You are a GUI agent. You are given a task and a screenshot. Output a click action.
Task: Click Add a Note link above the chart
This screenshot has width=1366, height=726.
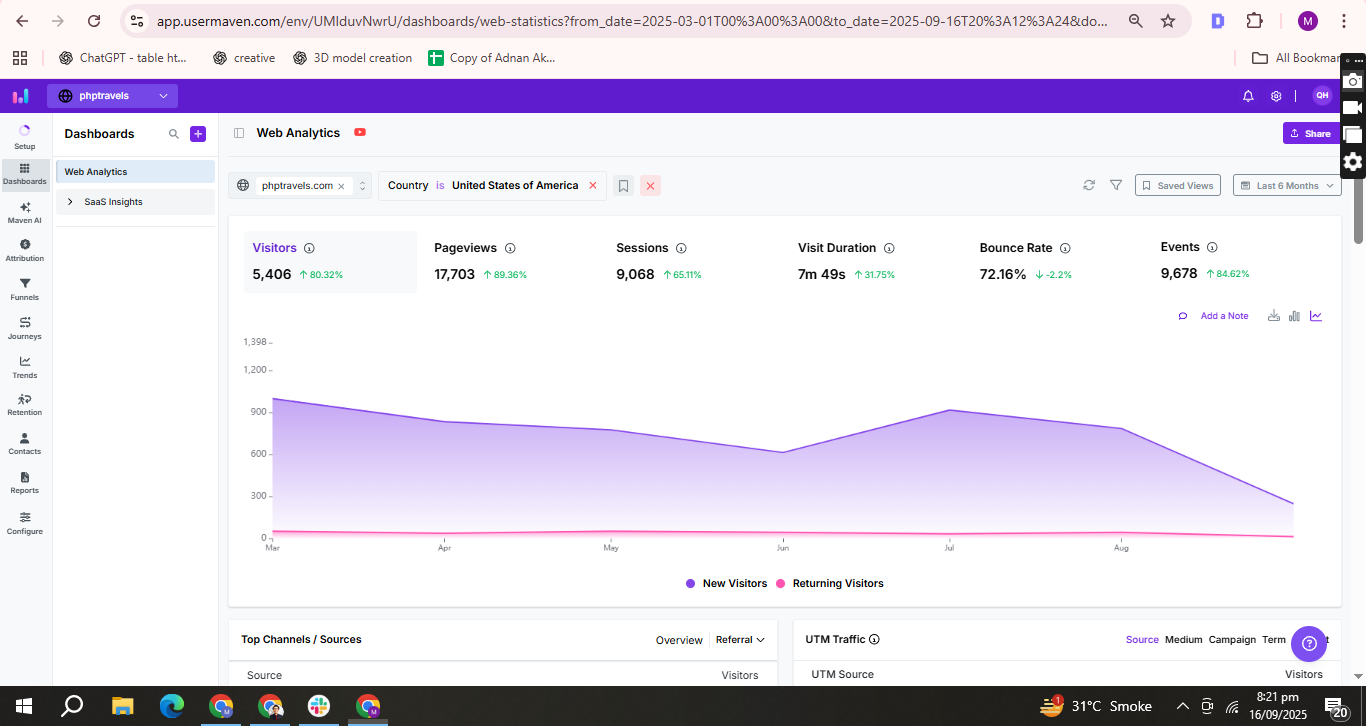tap(1224, 315)
